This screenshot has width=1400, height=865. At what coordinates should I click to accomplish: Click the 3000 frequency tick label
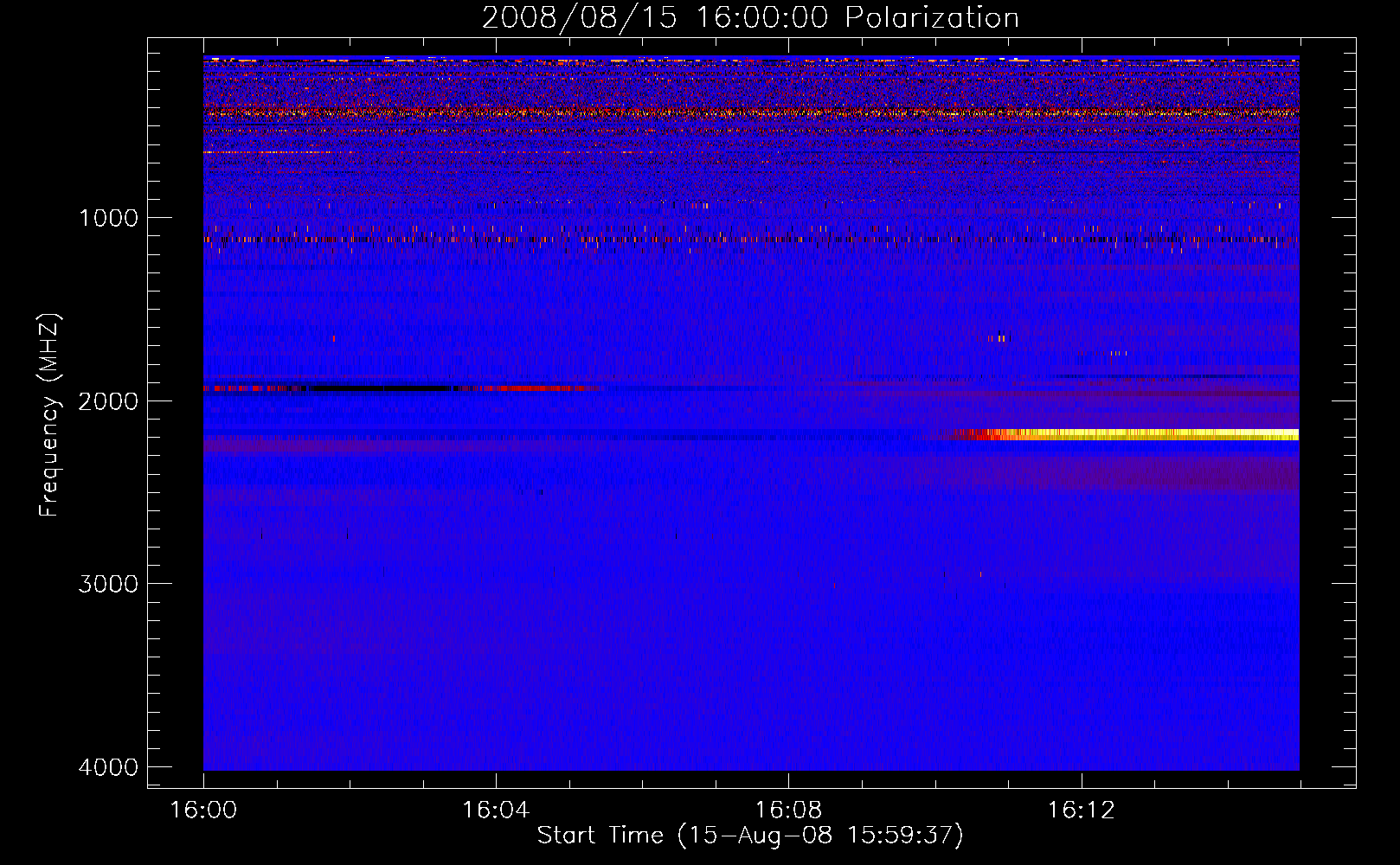108,584
